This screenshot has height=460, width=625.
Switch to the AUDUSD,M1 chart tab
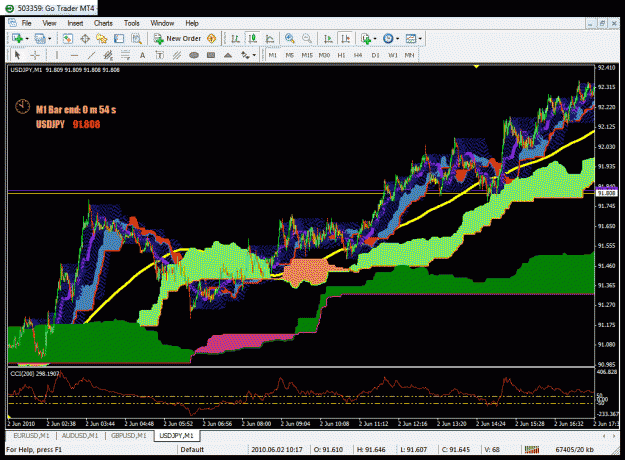(80, 435)
